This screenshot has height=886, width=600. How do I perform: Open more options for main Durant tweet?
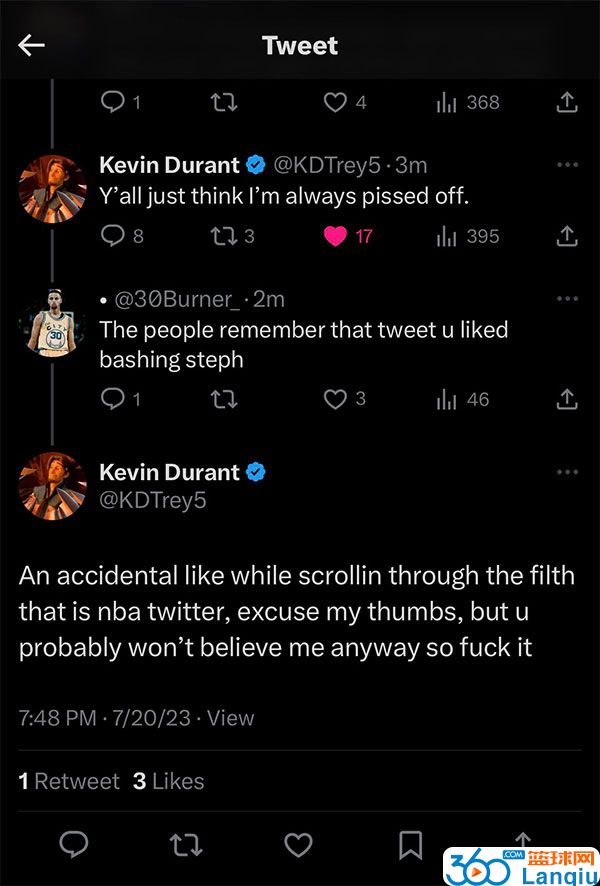(567, 472)
